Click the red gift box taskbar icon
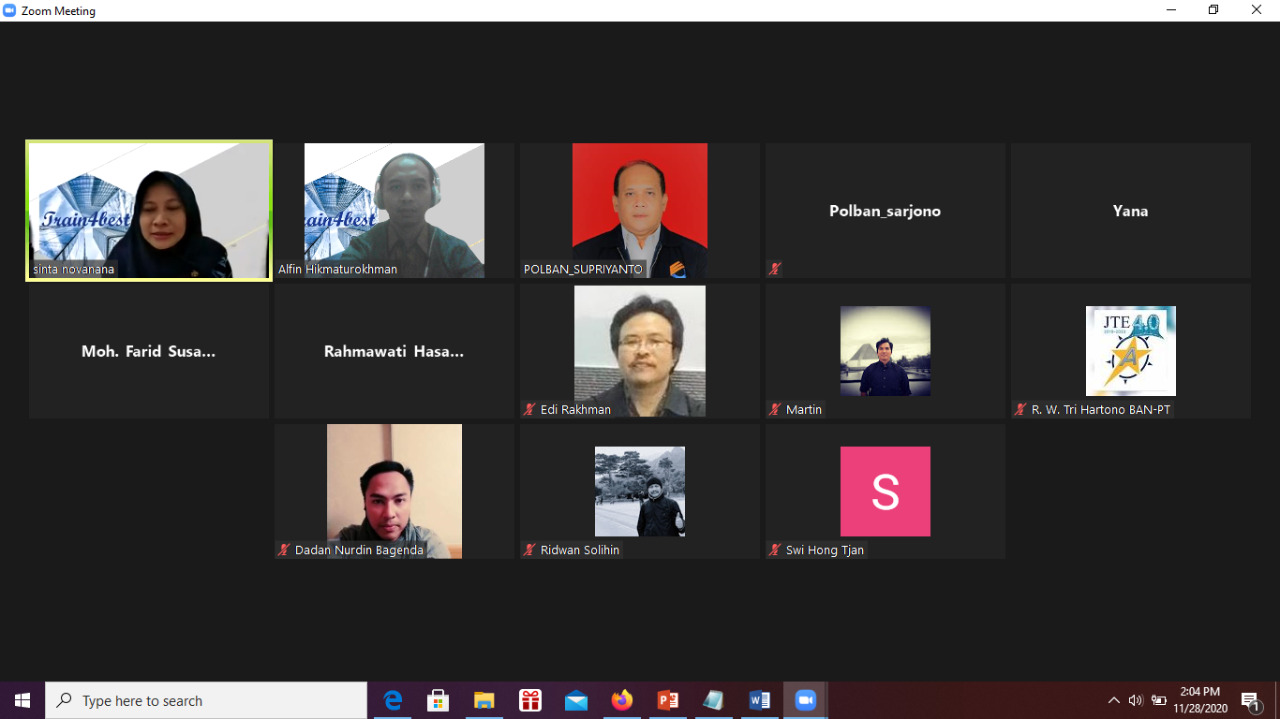The image size is (1280, 719). point(530,700)
